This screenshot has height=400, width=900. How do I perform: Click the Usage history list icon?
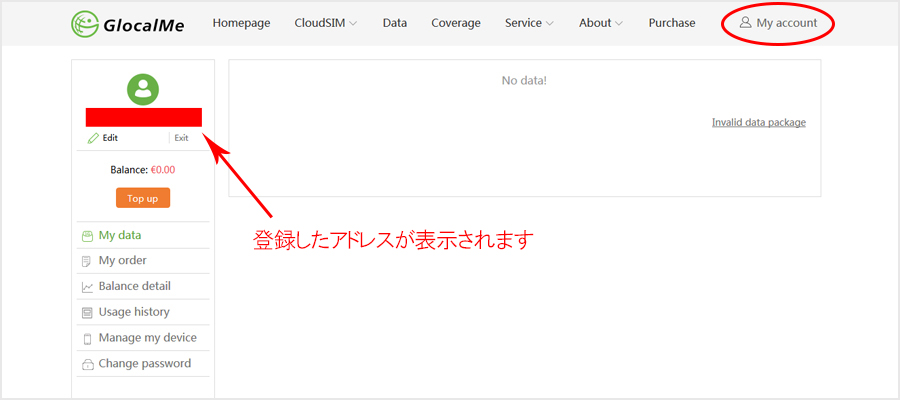click(87, 313)
